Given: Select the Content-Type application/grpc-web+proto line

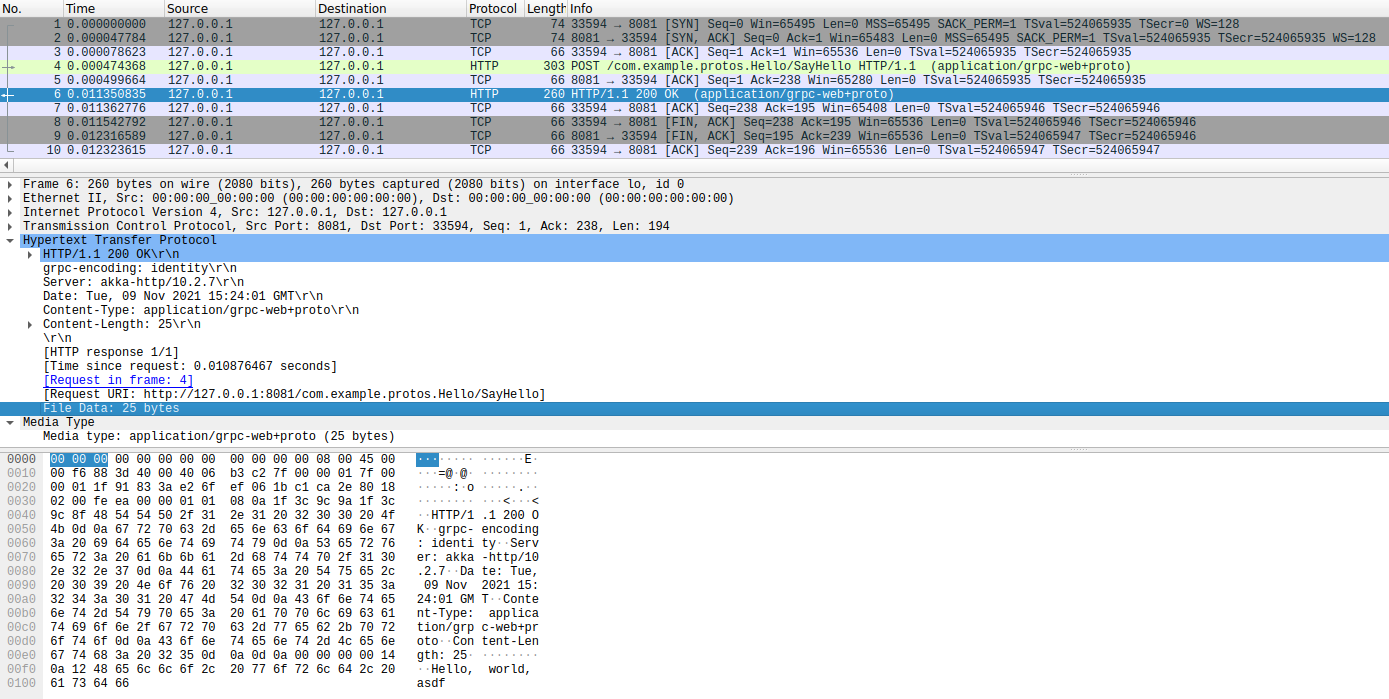Looking at the screenshot, I should 201,310.
